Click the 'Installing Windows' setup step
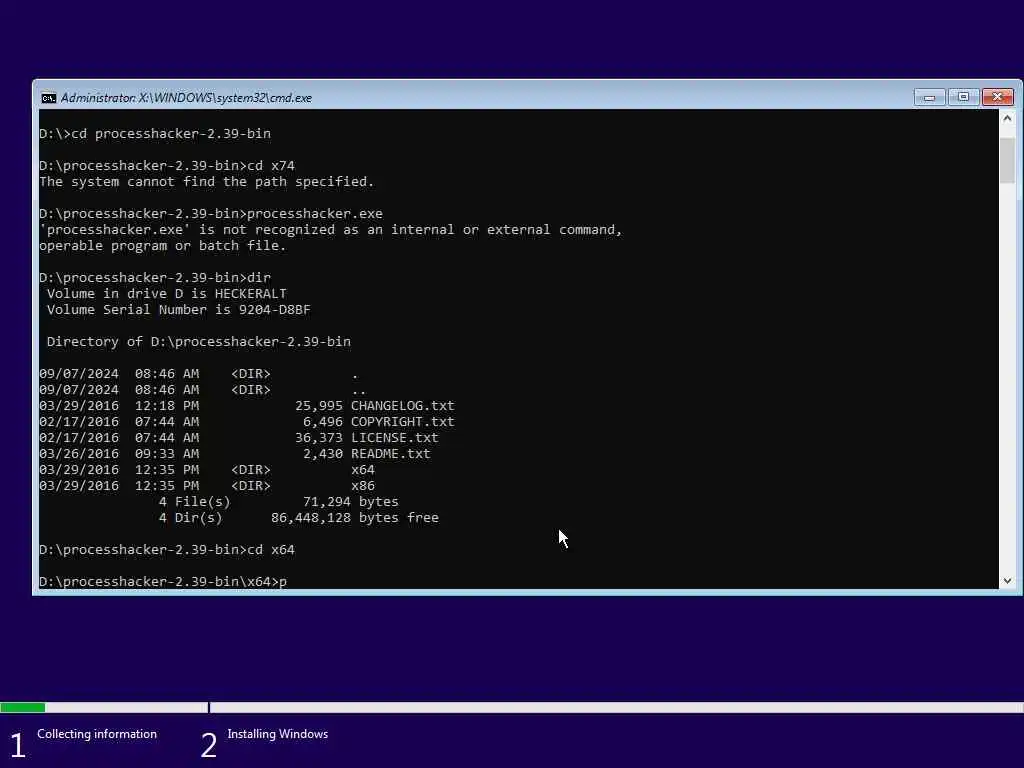This screenshot has width=1024, height=768. (278, 734)
